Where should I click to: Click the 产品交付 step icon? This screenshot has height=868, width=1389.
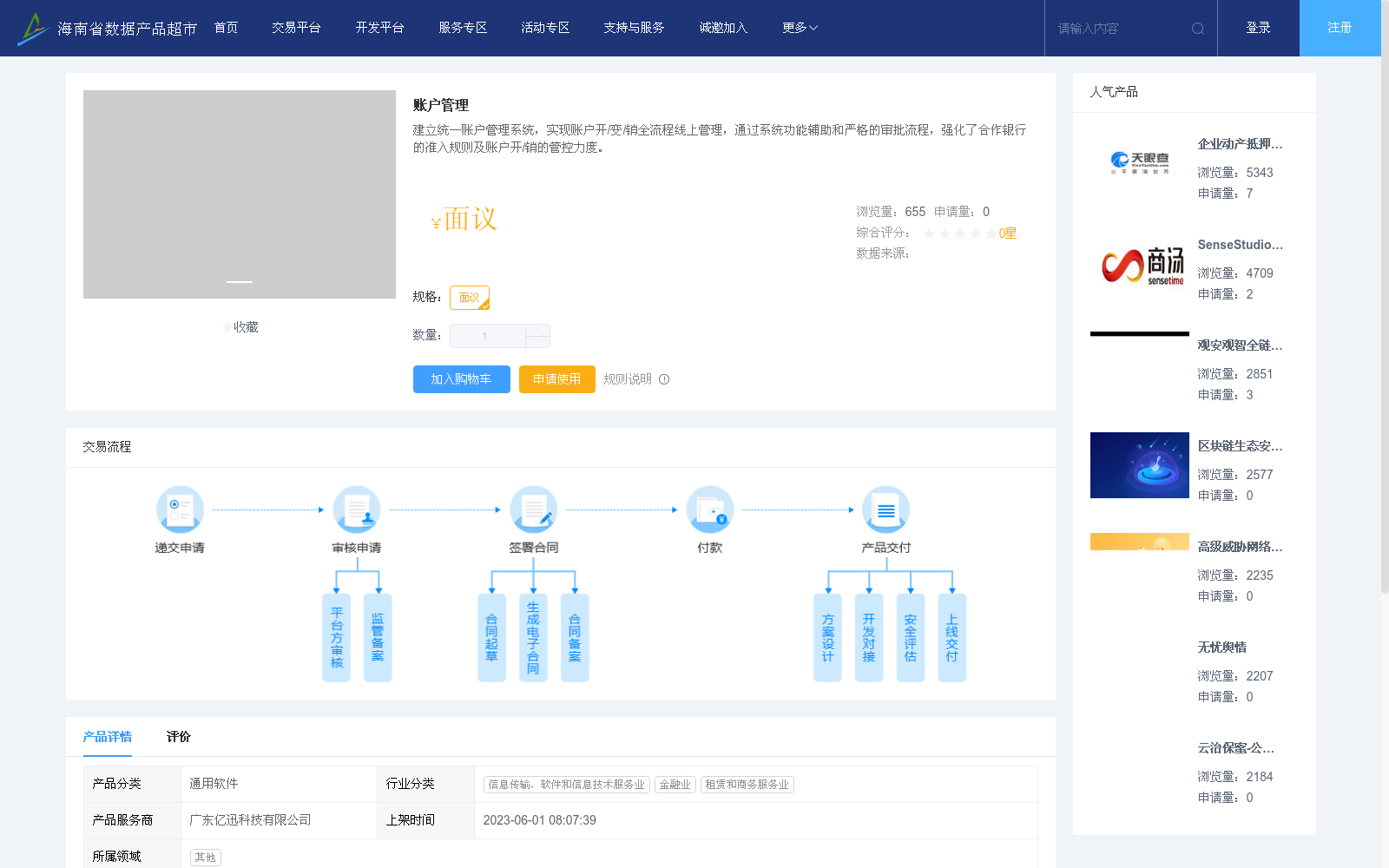(x=885, y=510)
